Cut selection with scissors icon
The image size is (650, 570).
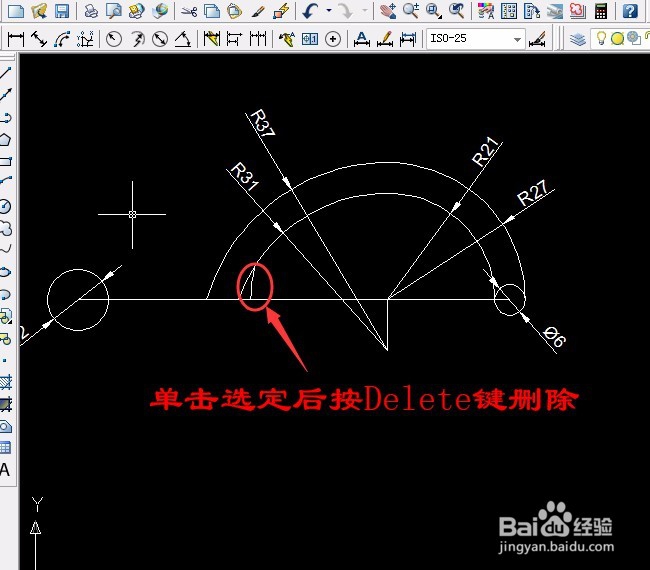(189, 11)
